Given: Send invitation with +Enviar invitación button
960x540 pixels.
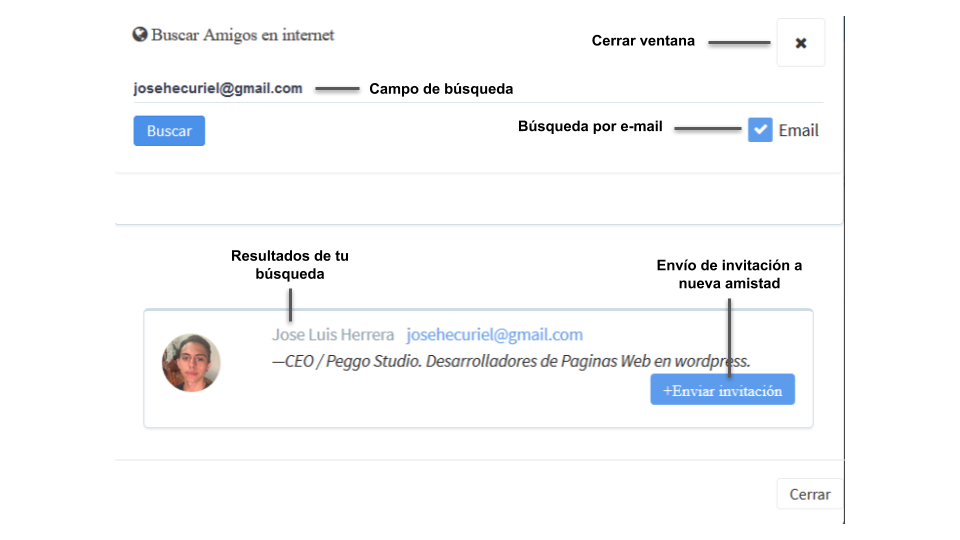Looking at the screenshot, I should tap(722, 390).
